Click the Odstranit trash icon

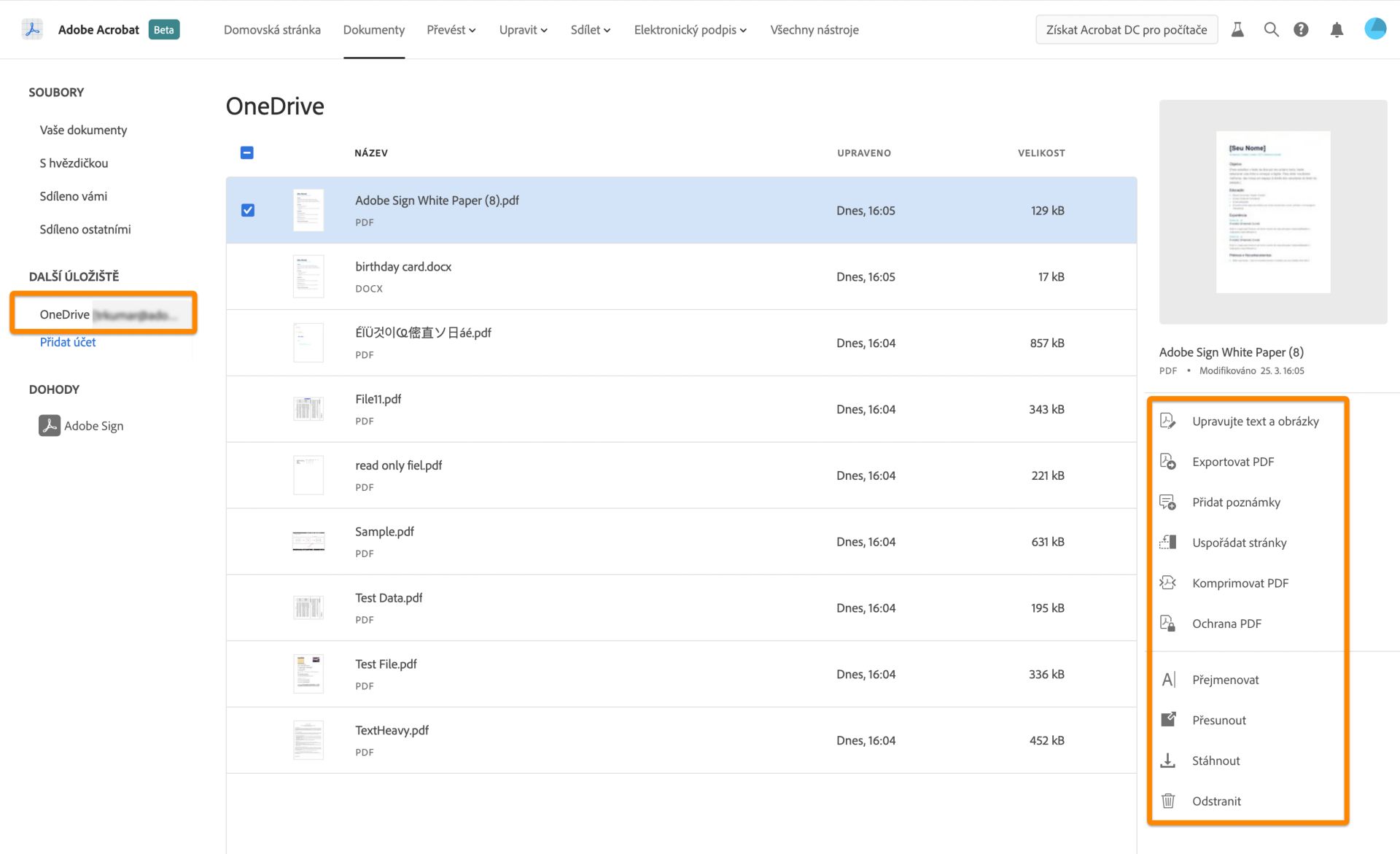pos(1167,800)
